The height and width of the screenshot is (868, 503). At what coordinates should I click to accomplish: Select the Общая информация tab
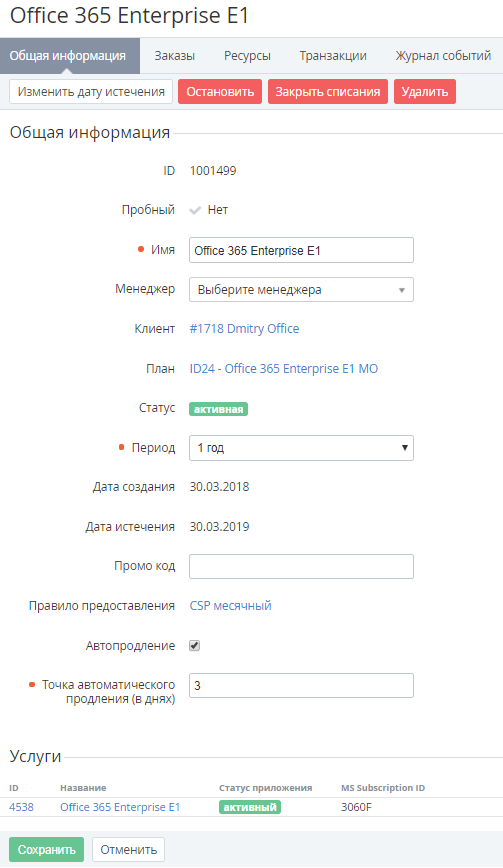(68, 56)
